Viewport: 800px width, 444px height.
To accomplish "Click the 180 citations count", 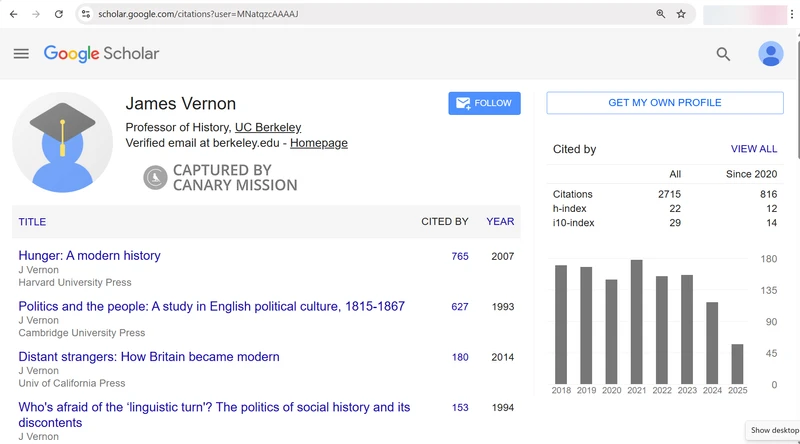I will click(460, 357).
